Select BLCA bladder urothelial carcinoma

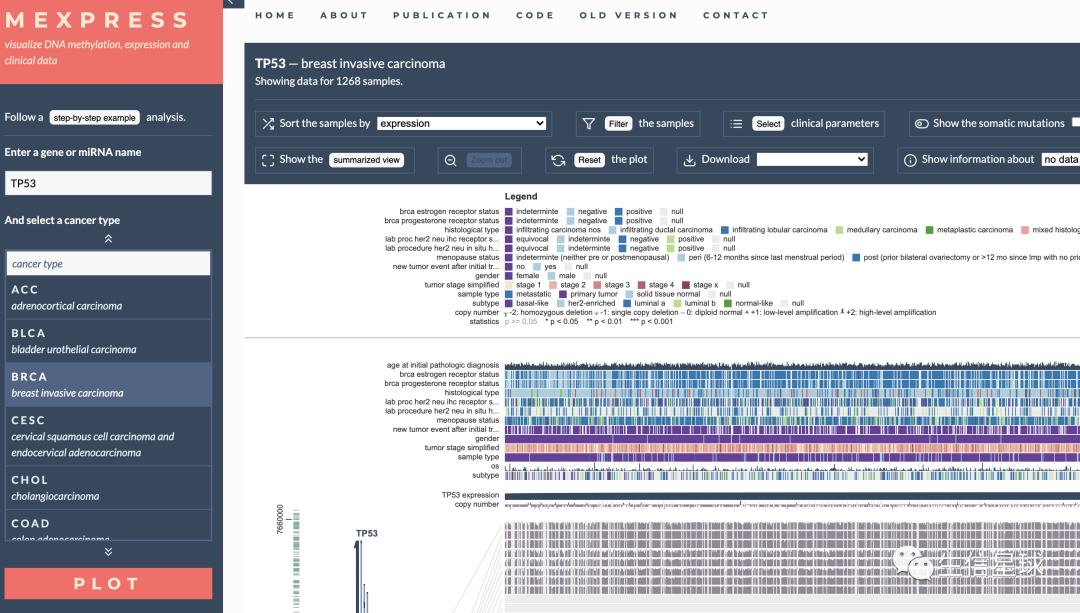click(x=108, y=341)
